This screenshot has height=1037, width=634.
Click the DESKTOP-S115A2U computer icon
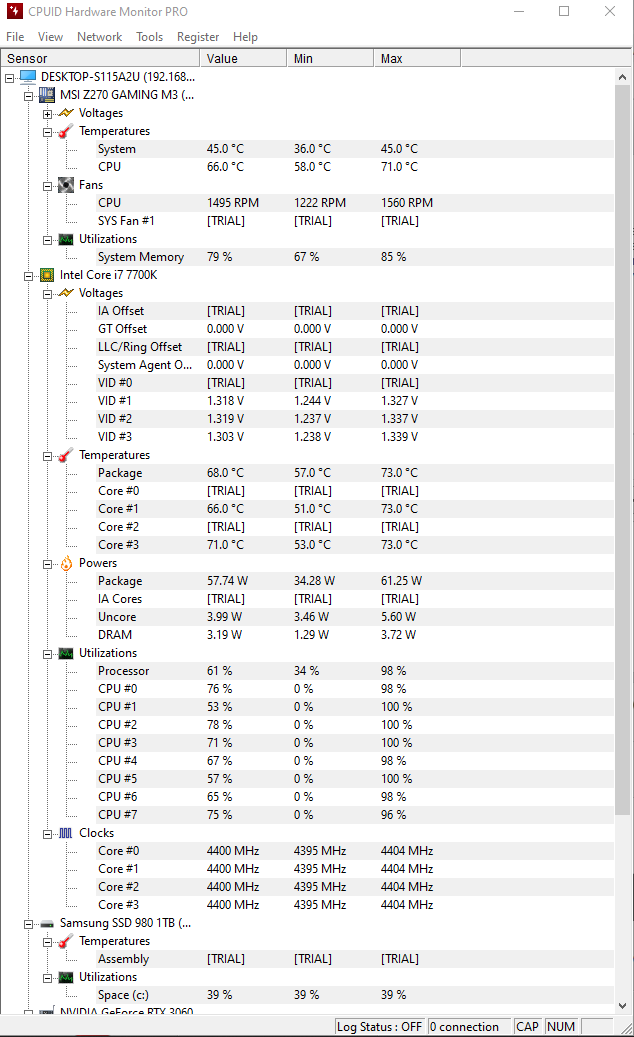[28, 77]
